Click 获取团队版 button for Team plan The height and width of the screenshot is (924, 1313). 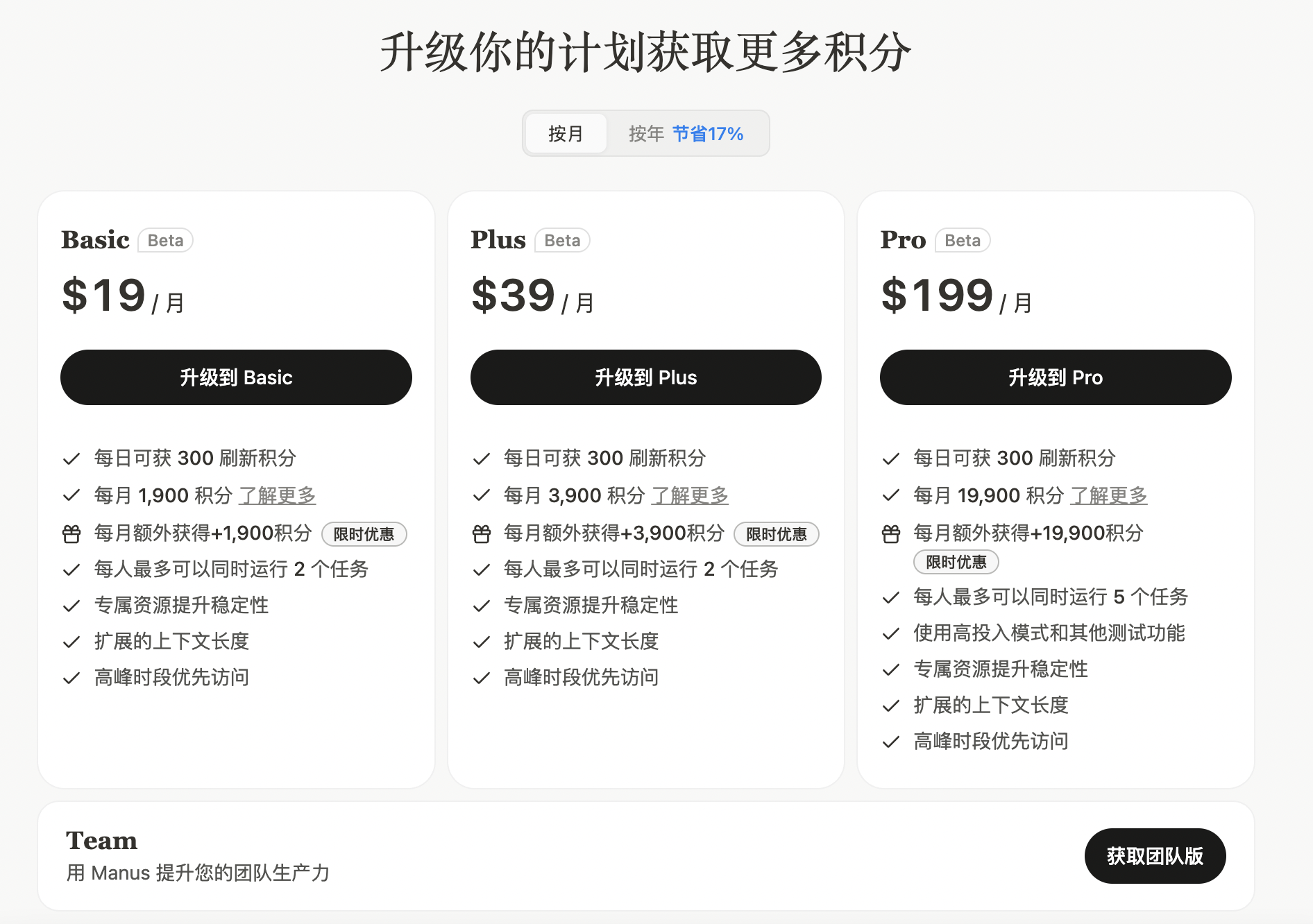[x=1155, y=856]
